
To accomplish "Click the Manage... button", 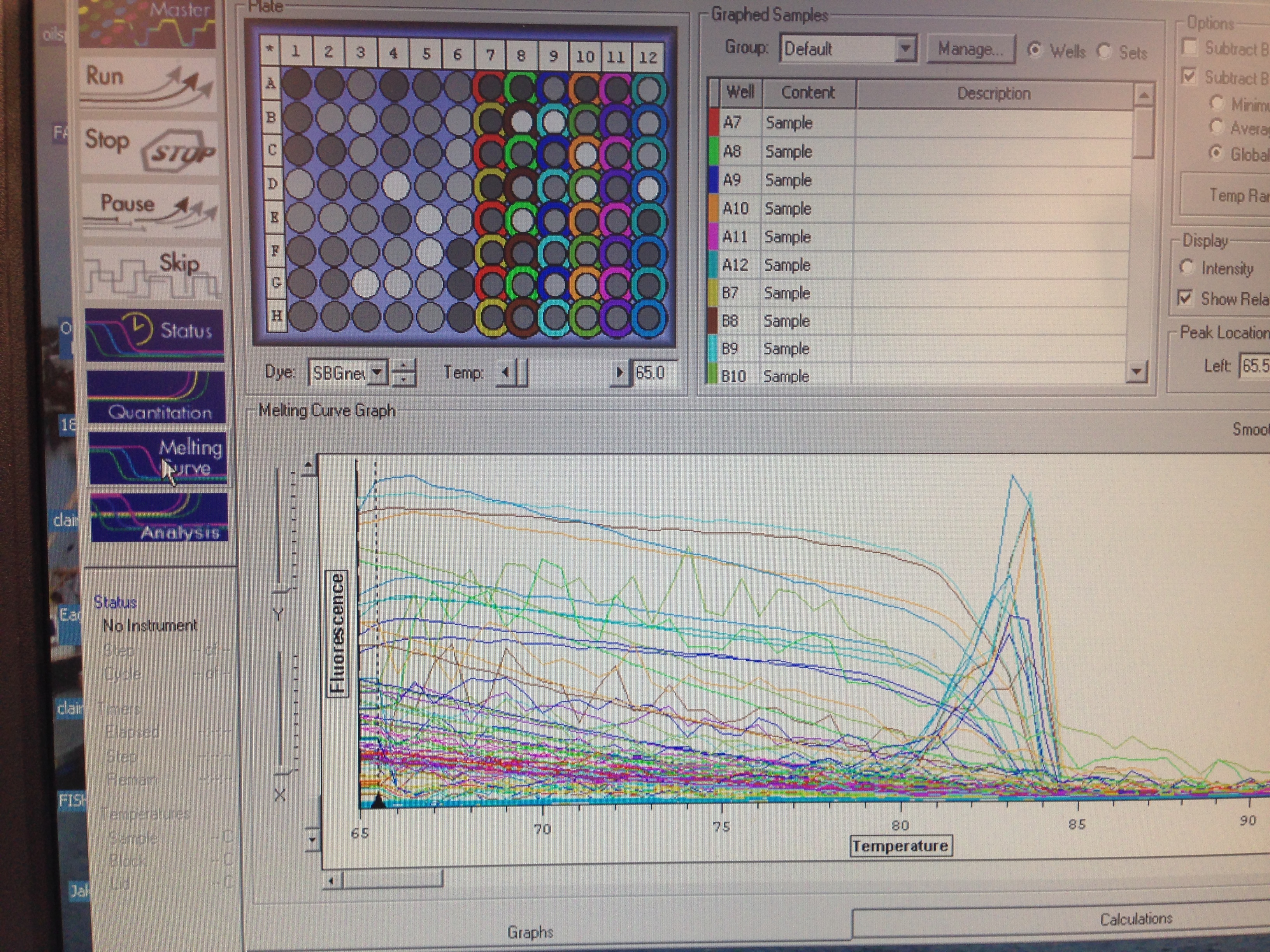I will [x=970, y=49].
